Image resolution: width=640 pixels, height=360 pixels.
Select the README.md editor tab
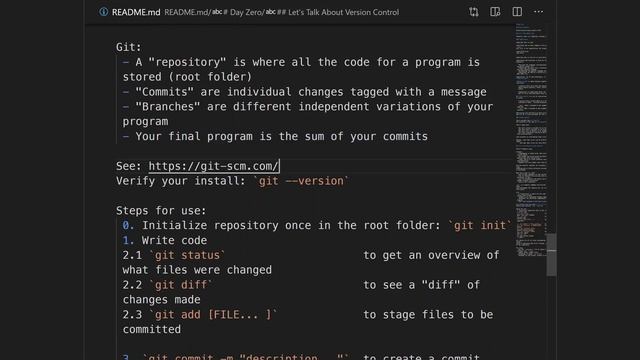click(136, 12)
